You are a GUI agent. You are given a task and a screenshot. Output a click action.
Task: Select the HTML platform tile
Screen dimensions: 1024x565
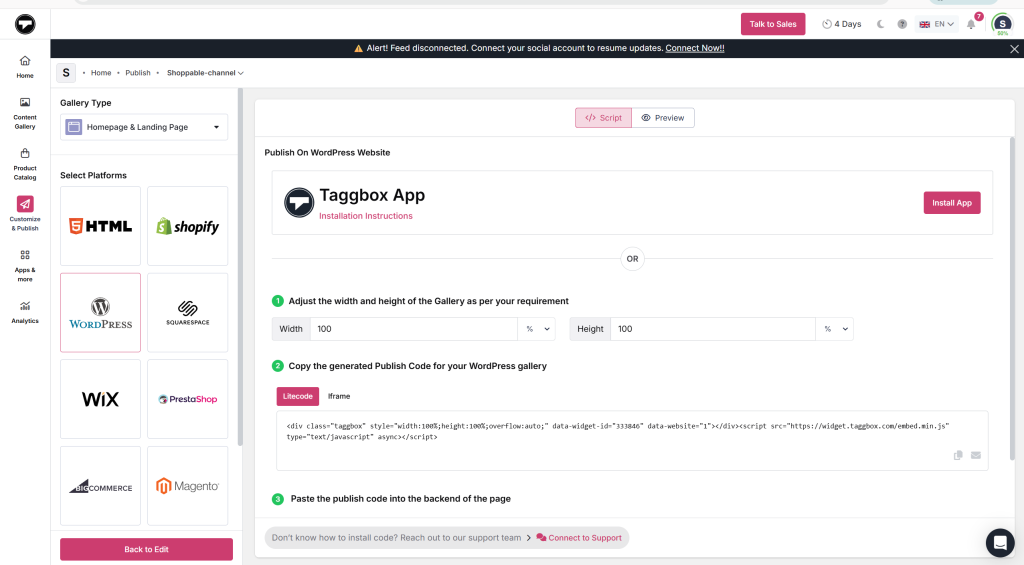[101, 226]
